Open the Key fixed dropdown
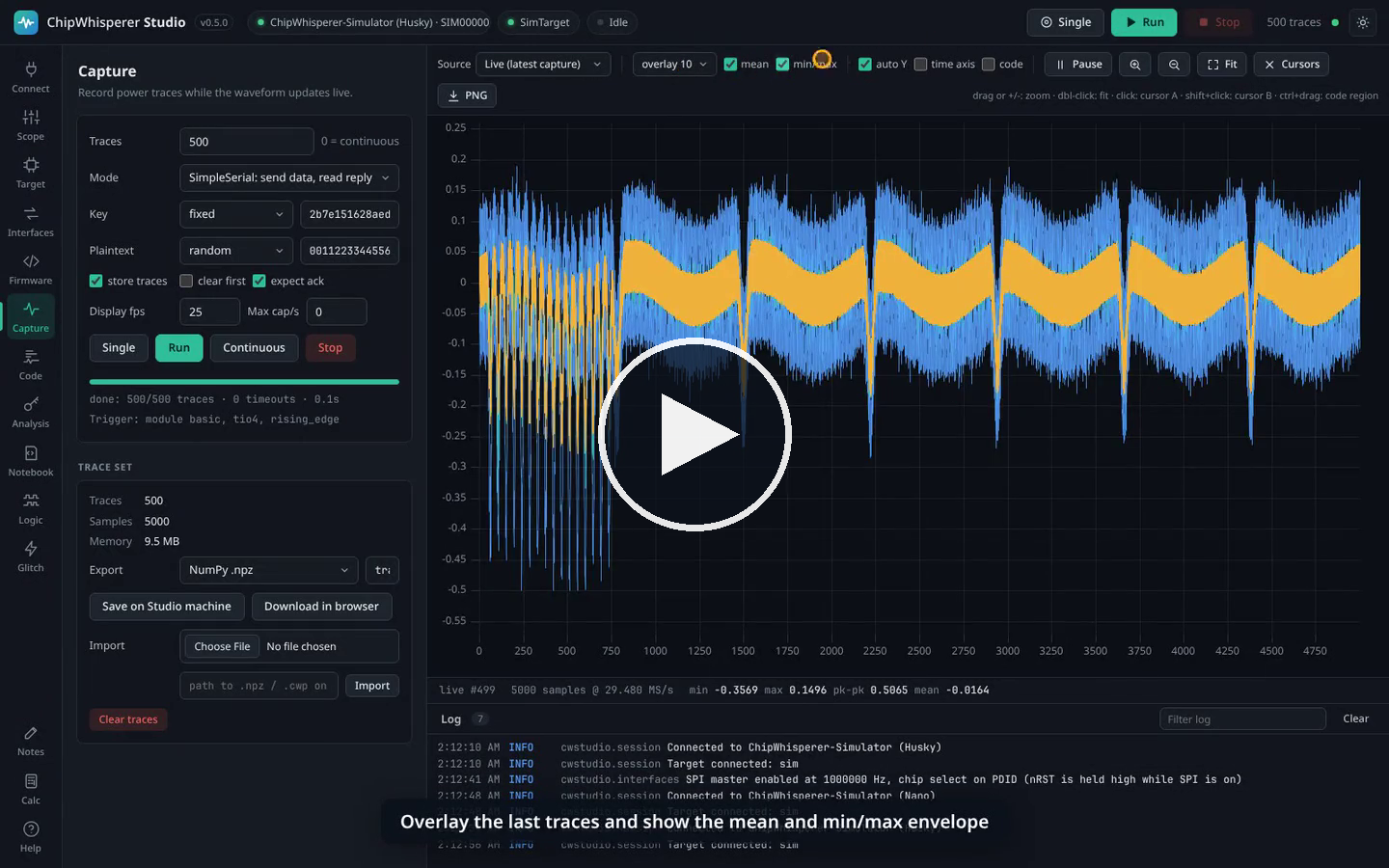Viewport: 1389px width, 868px height. coord(236,214)
